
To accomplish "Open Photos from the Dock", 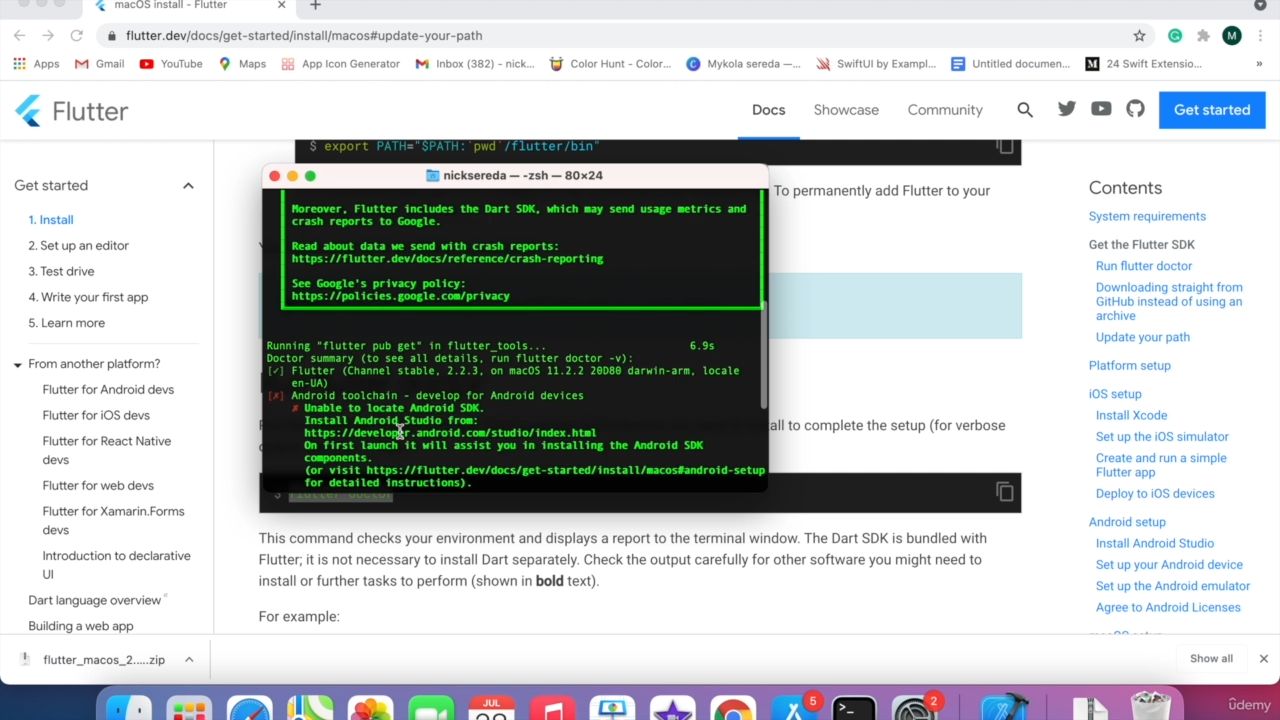I will tap(370, 708).
